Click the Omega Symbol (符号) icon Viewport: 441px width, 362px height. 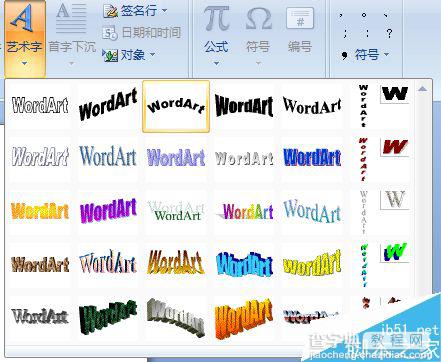pos(258,19)
